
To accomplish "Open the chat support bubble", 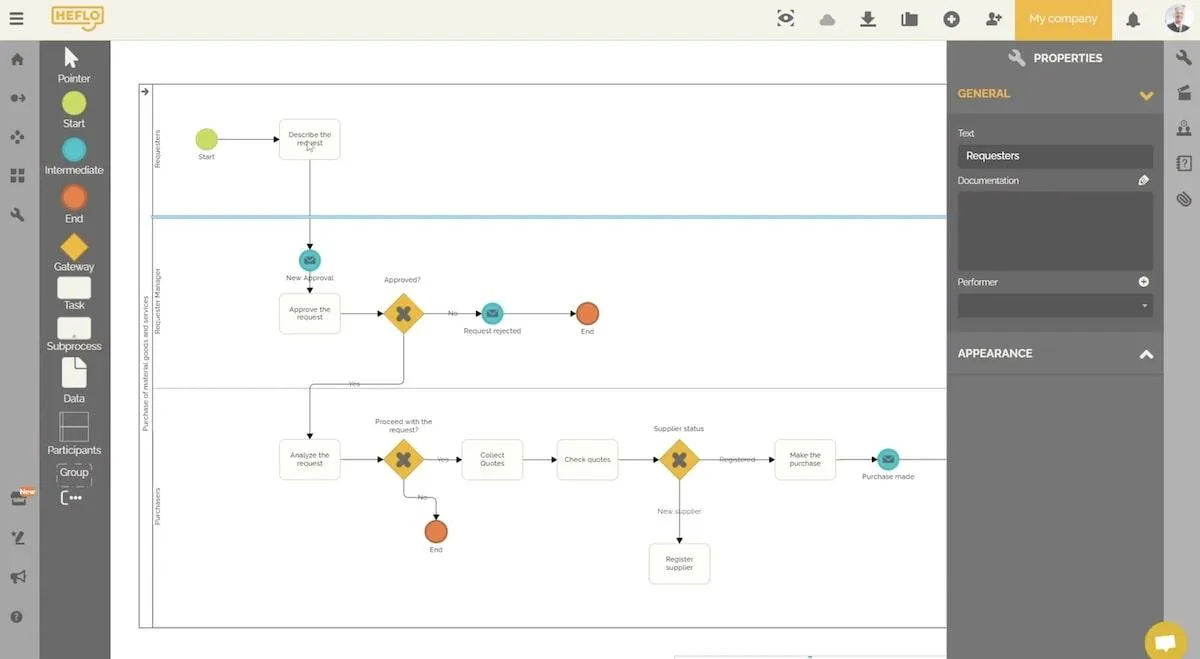I will pyautogui.click(x=1165, y=641).
